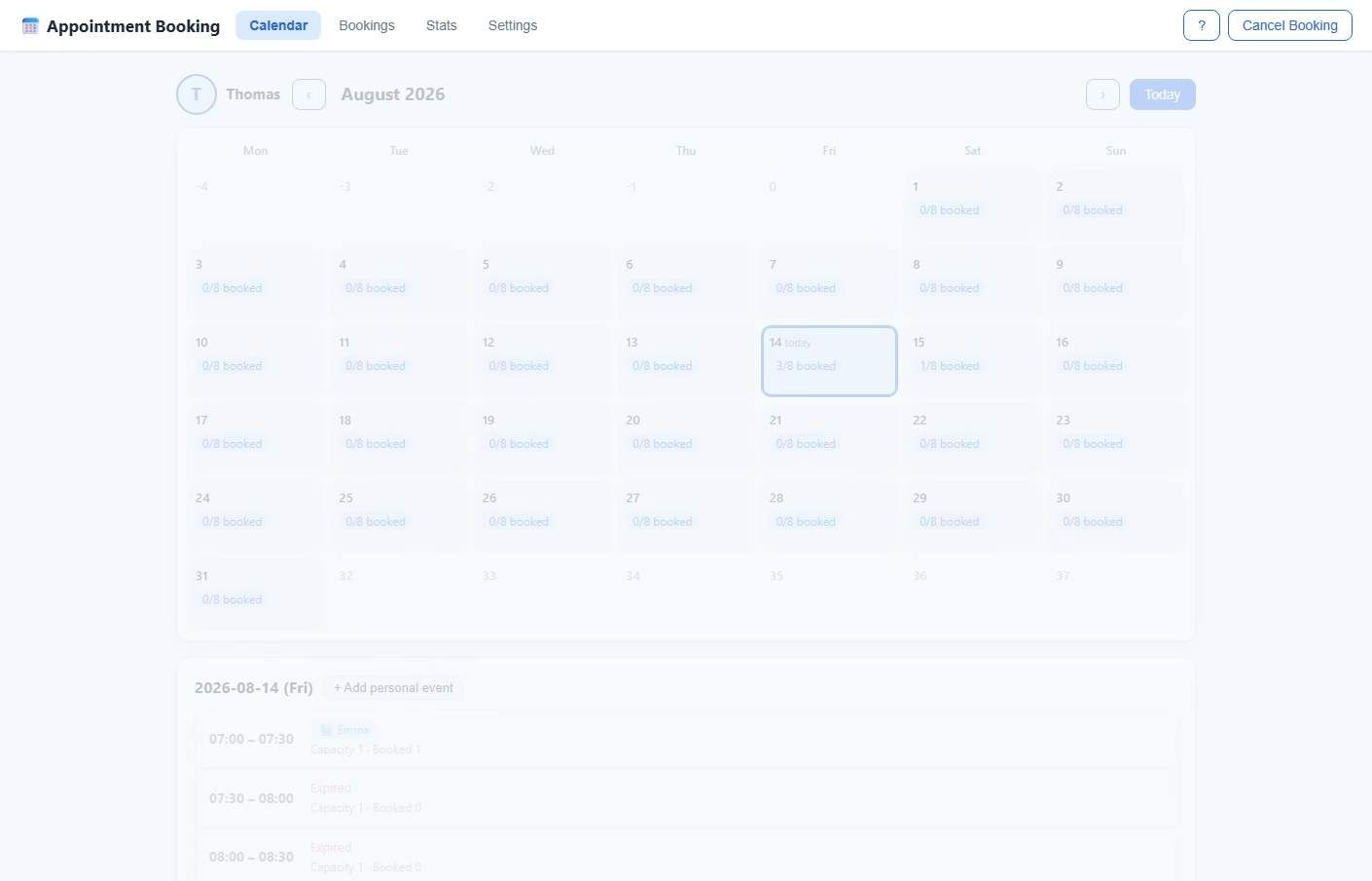Select August 20 calendar day

tap(686, 439)
